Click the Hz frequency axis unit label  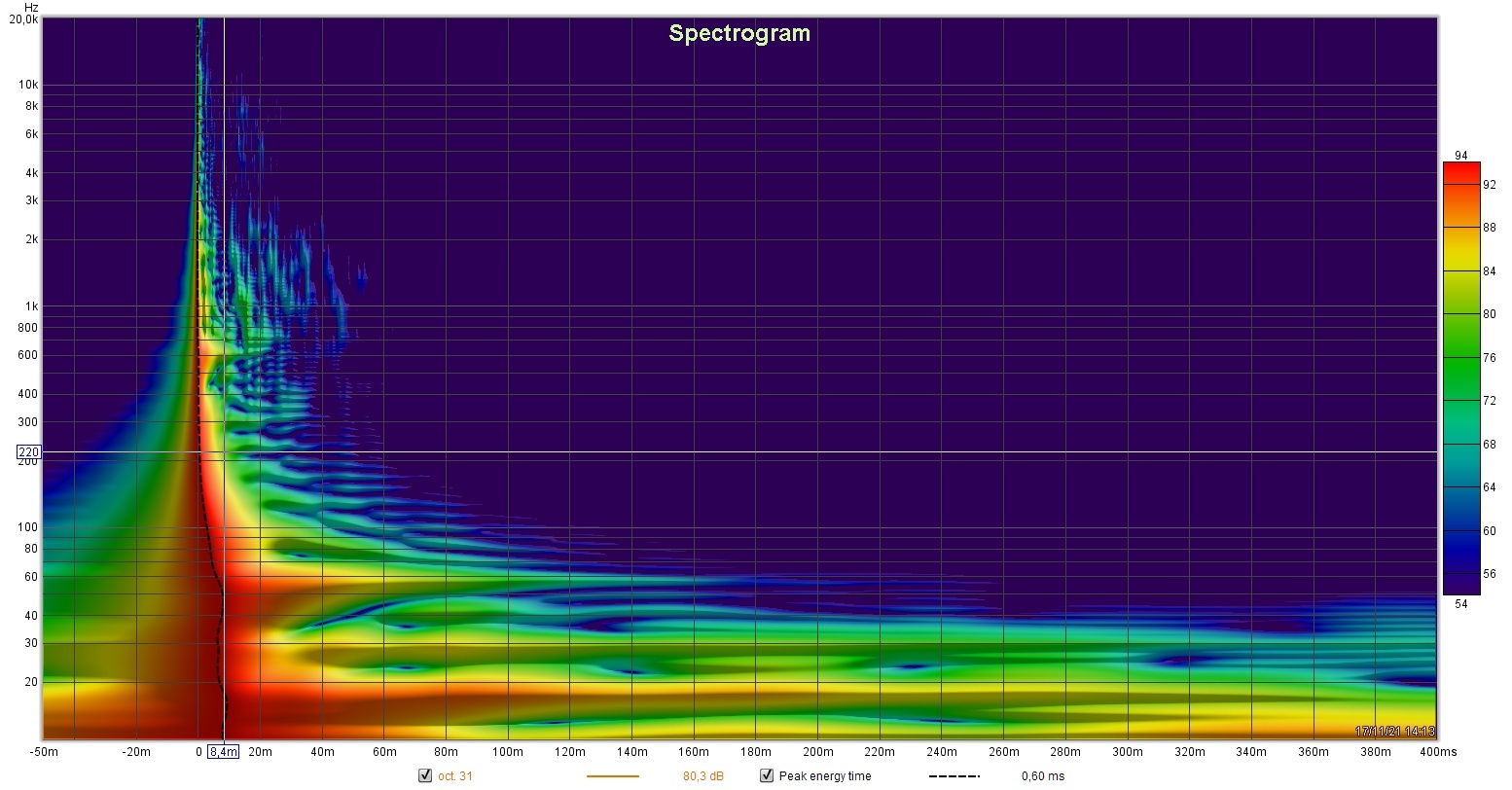[31, 7]
